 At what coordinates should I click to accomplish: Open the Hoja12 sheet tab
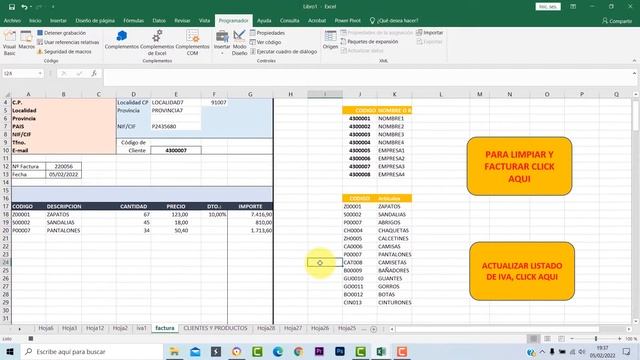coord(95,328)
